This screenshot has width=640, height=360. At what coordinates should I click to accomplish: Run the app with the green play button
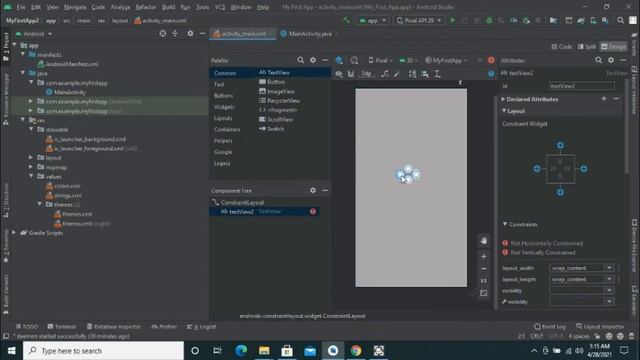pos(452,20)
